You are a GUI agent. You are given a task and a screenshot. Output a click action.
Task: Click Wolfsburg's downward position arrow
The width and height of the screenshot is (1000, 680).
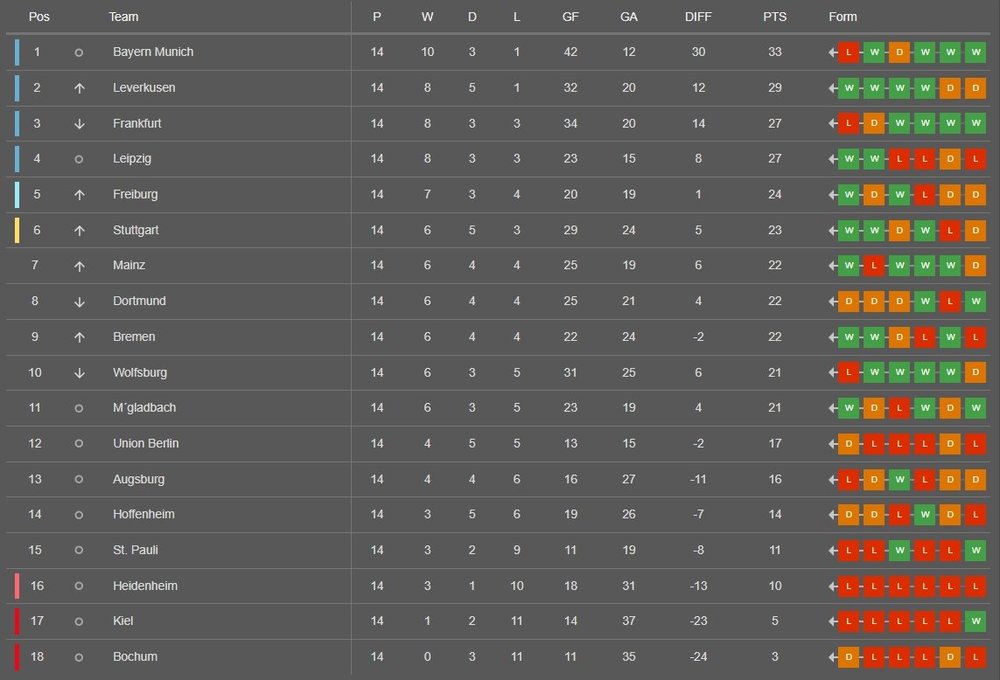[79, 373]
